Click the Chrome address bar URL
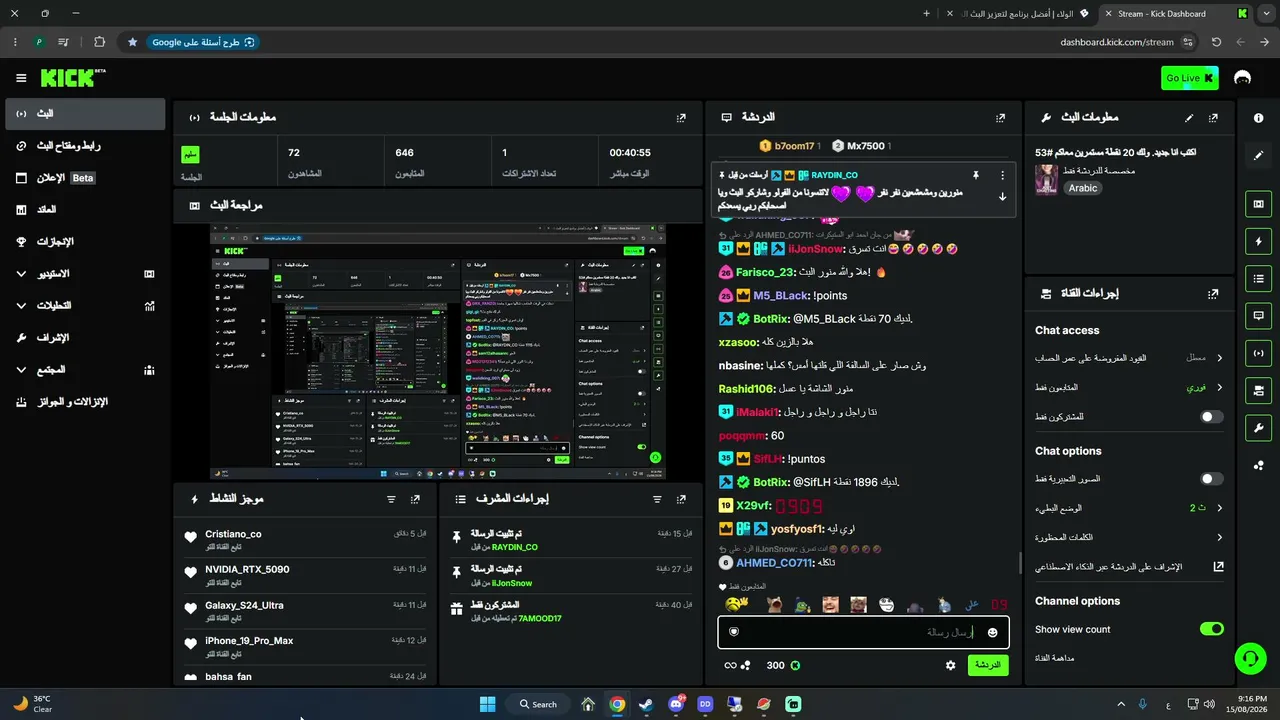The width and height of the screenshot is (1280, 720). tap(1117, 42)
